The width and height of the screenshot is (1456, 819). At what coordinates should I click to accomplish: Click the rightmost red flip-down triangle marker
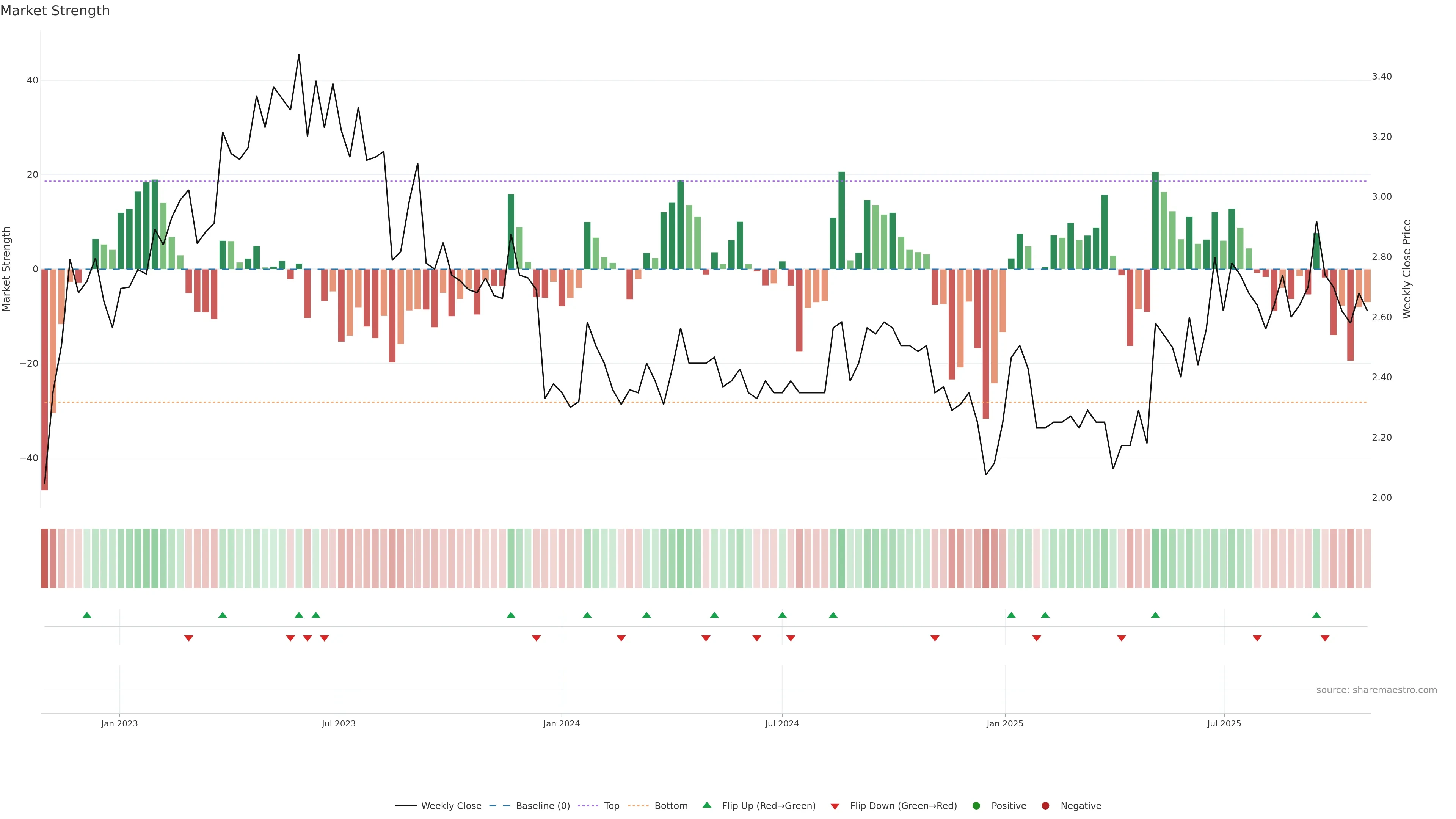click(x=1325, y=638)
